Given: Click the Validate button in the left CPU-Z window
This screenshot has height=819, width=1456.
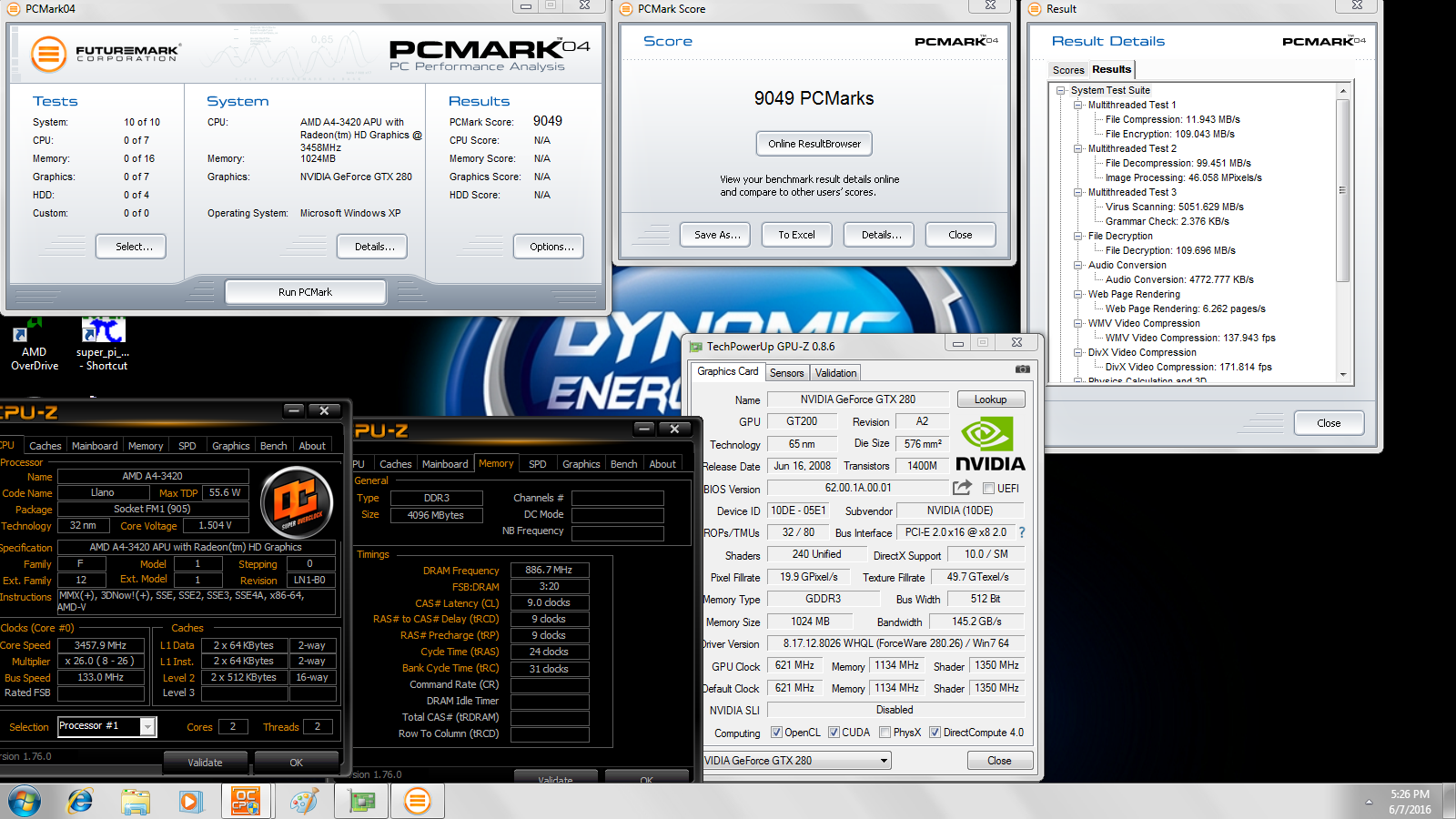Looking at the screenshot, I should [x=205, y=763].
